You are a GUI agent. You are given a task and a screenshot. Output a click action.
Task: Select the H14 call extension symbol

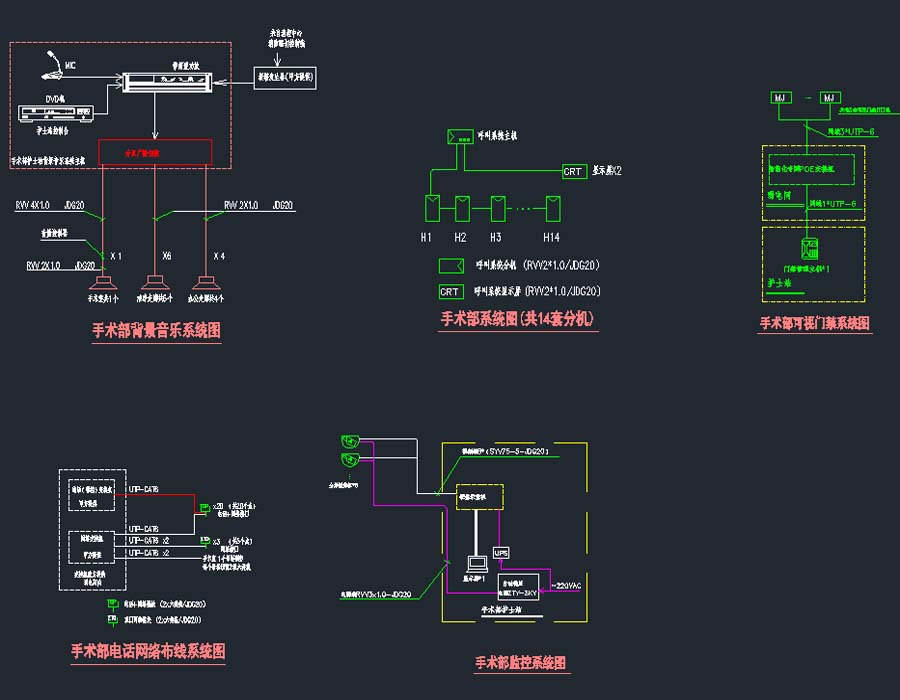tap(551, 207)
